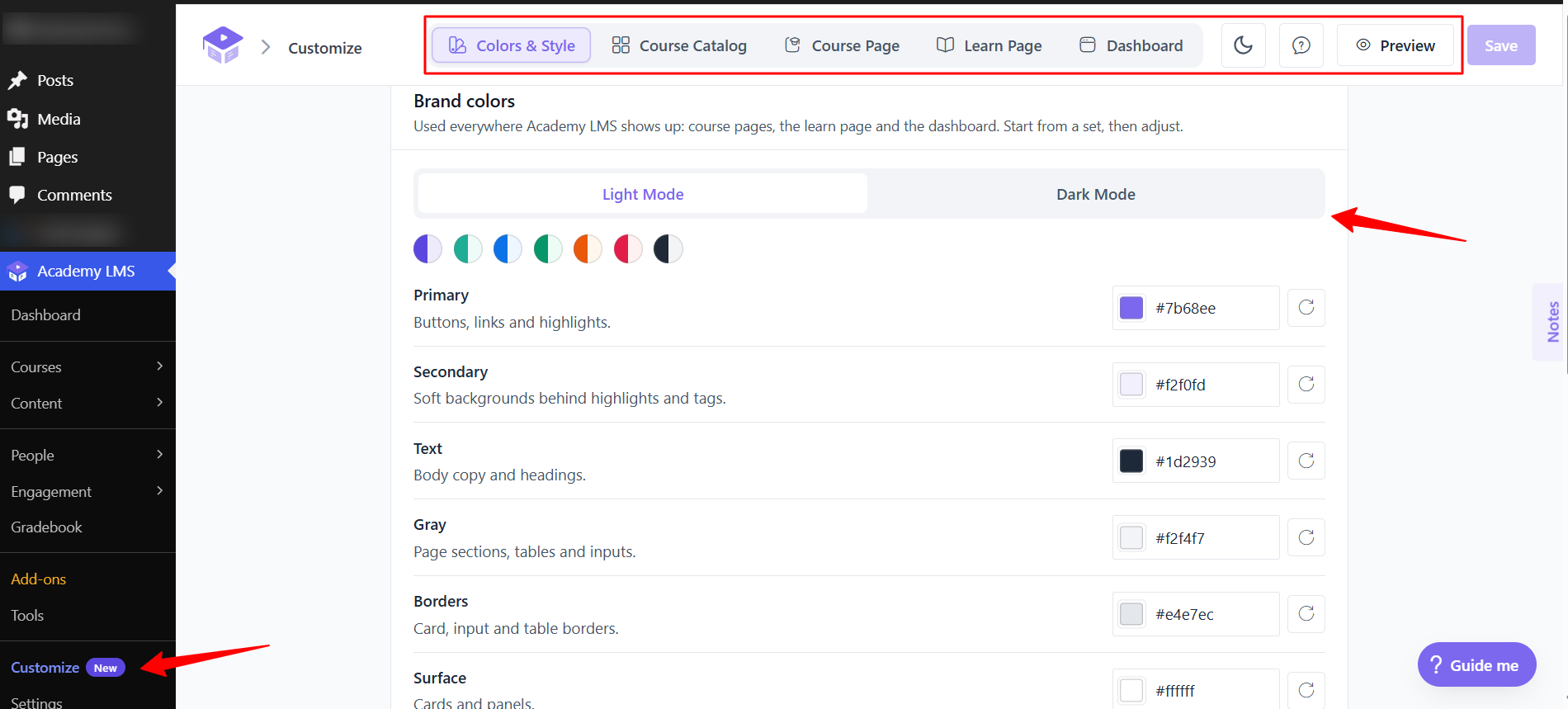
Task: Open Secondary color swatch picker
Action: [x=1131, y=385]
